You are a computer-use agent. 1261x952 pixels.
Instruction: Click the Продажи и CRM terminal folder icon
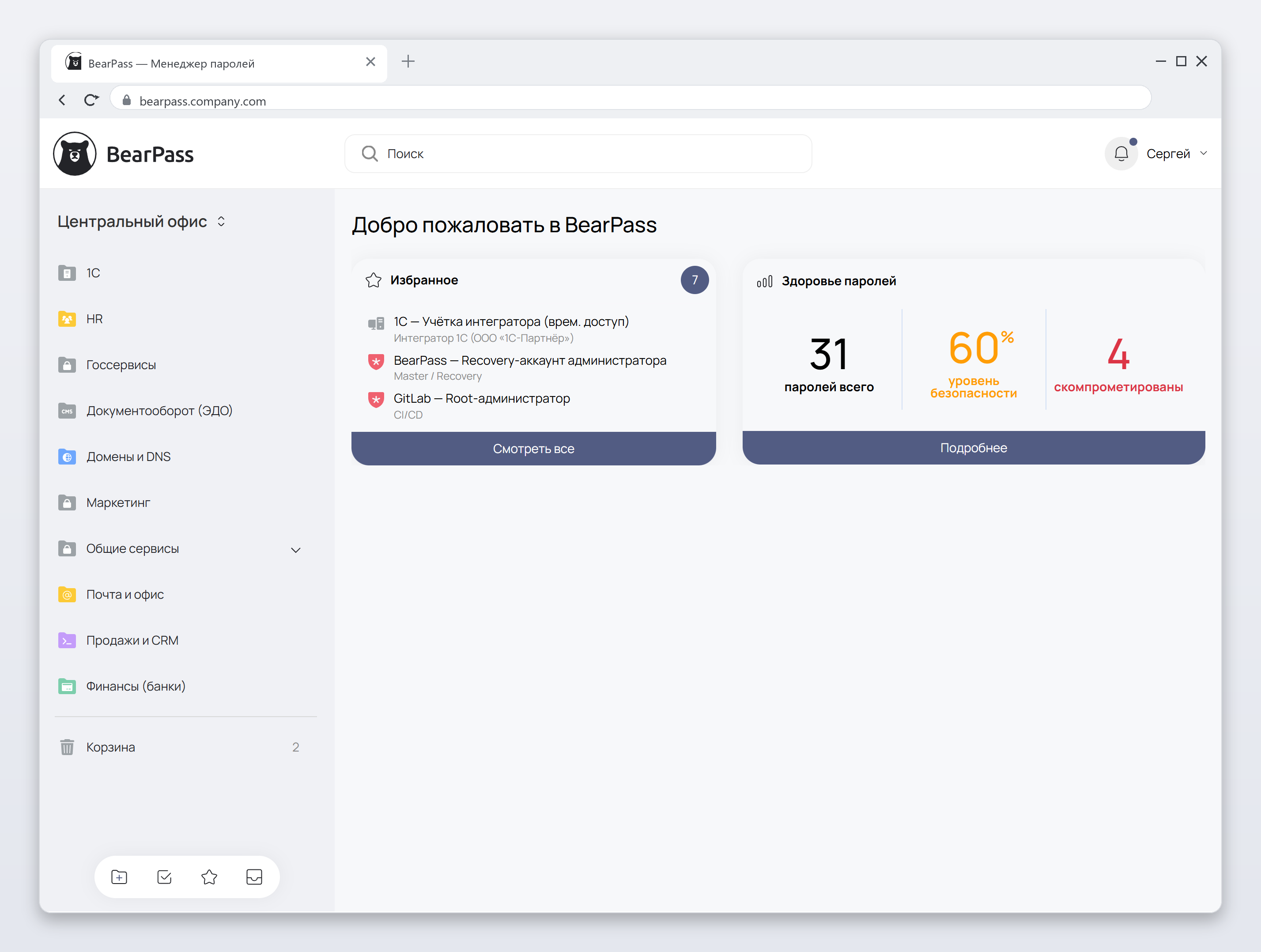tap(67, 640)
